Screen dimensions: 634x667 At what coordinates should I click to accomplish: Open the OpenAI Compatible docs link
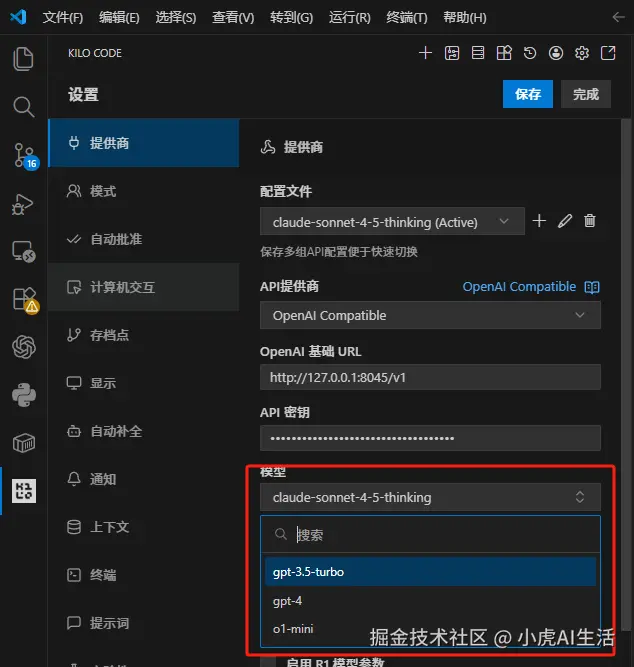[519, 287]
